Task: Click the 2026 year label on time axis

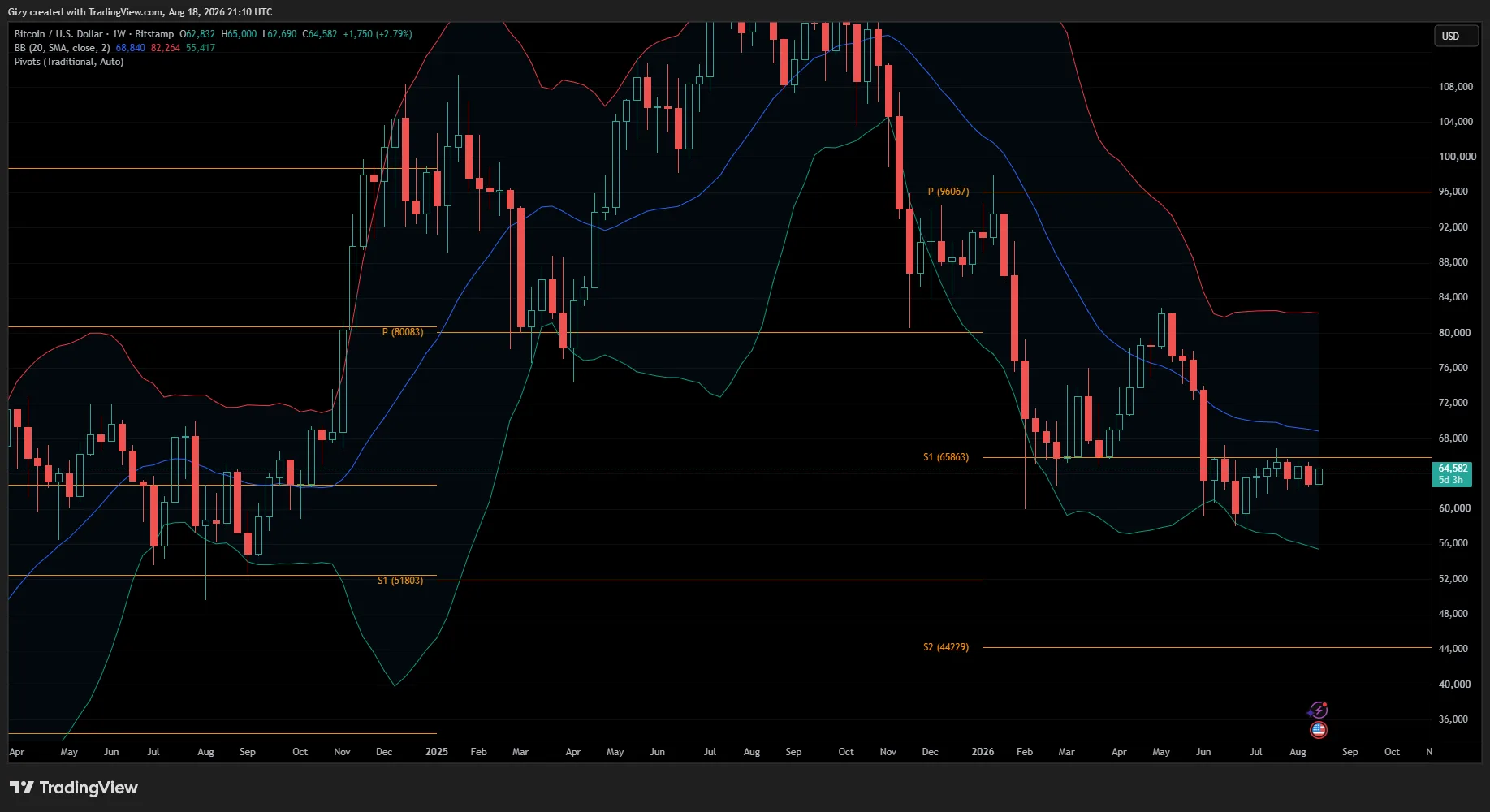Action: (983, 752)
